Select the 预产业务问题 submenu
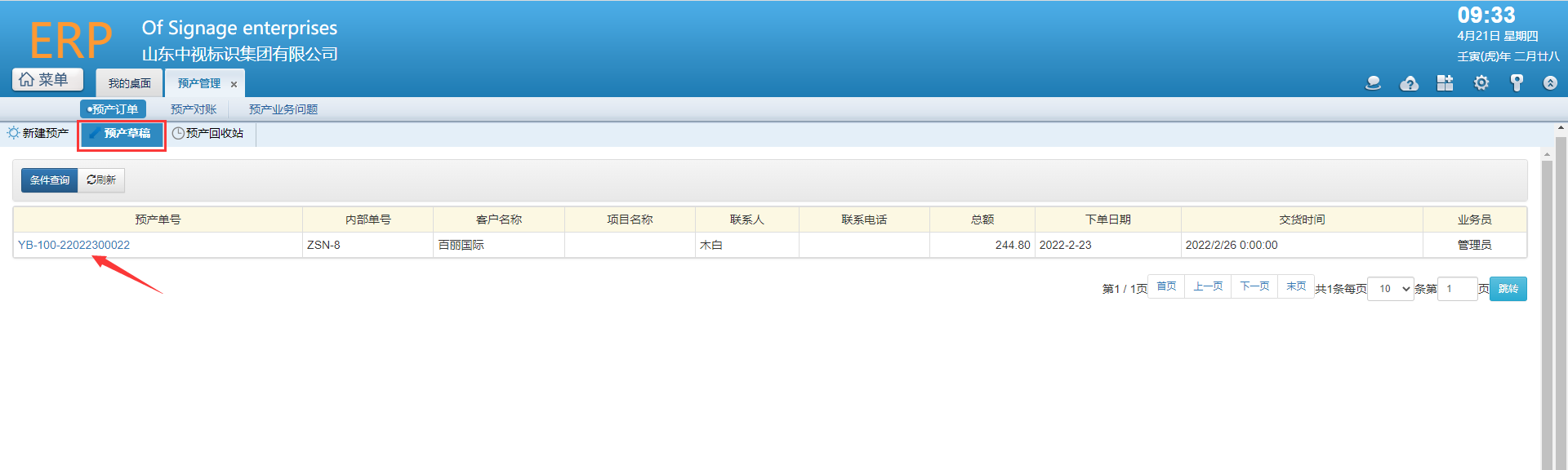Image resolution: width=1568 pixels, height=470 pixels. click(283, 109)
